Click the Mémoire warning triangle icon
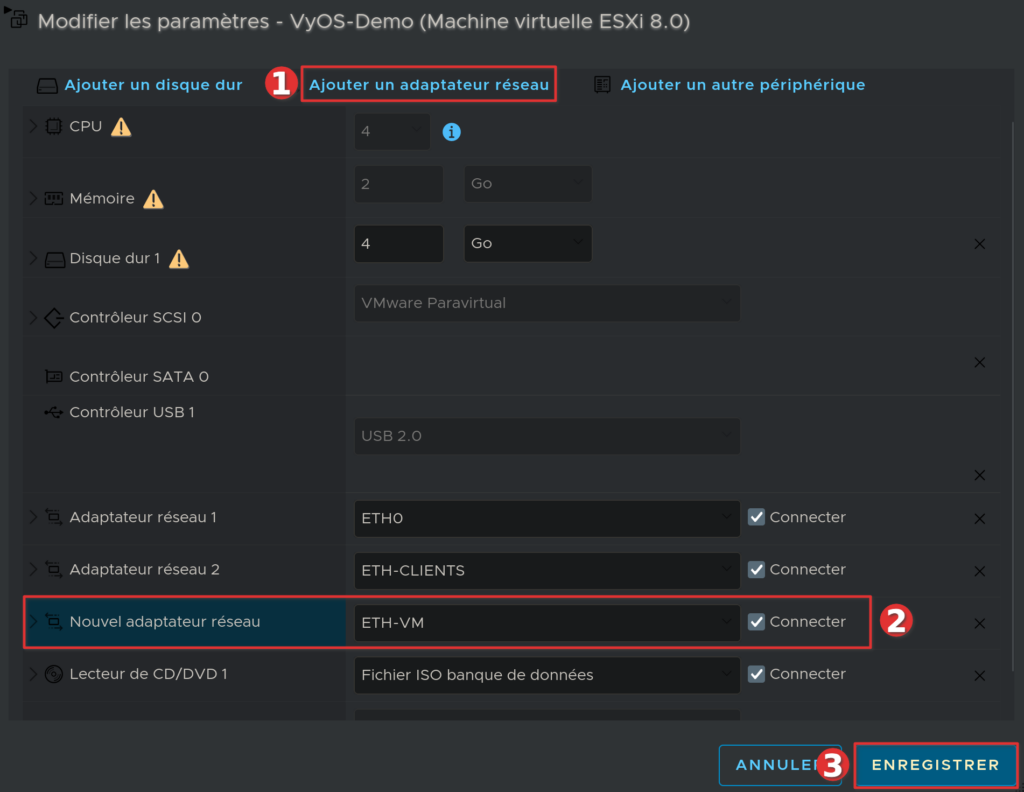Image resolution: width=1024 pixels, height=792 pixels. pyautogui.click(x=153, y=199)
